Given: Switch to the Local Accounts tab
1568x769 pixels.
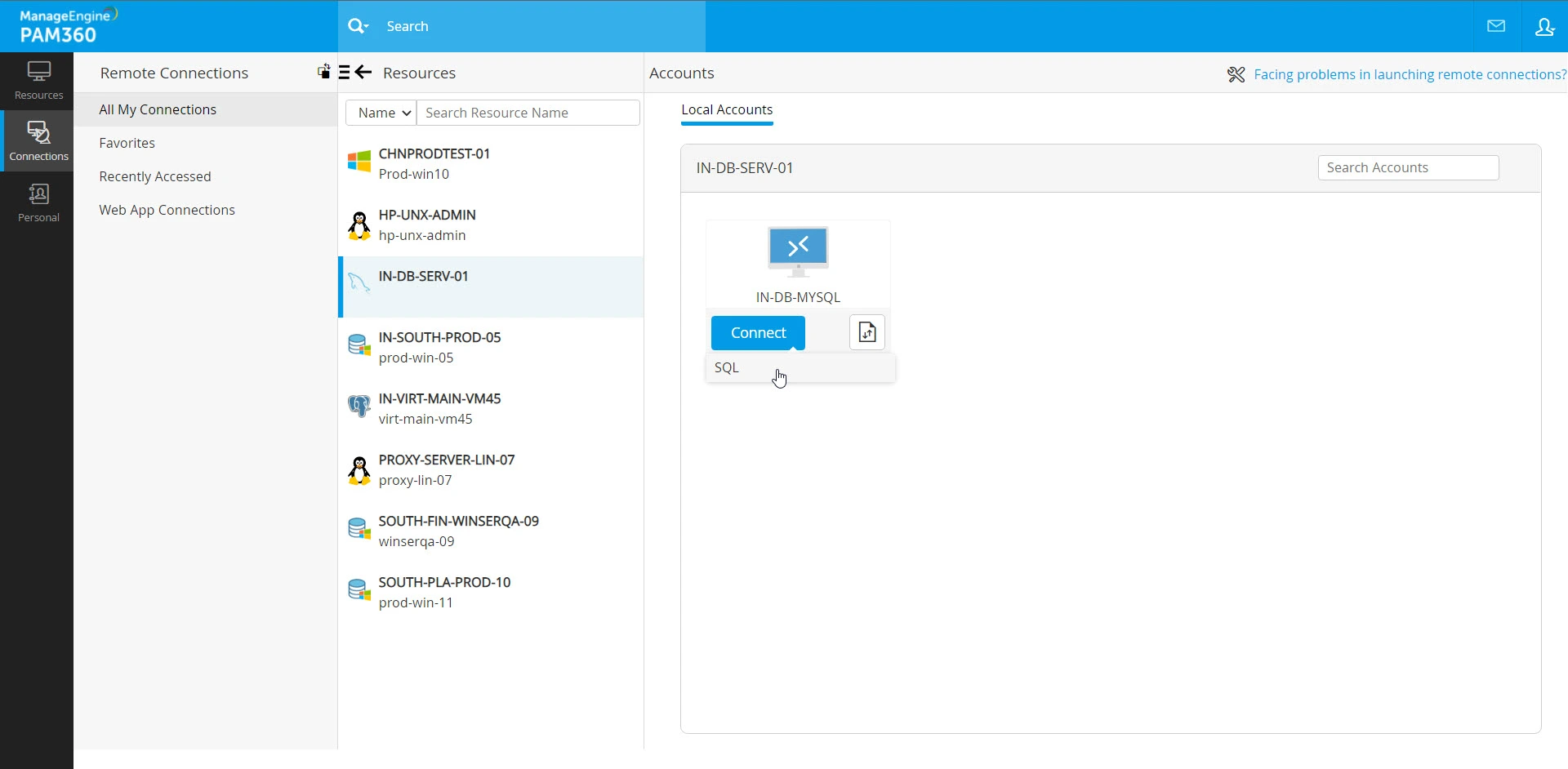Looking at the screenshot, I should coord(727,109).
